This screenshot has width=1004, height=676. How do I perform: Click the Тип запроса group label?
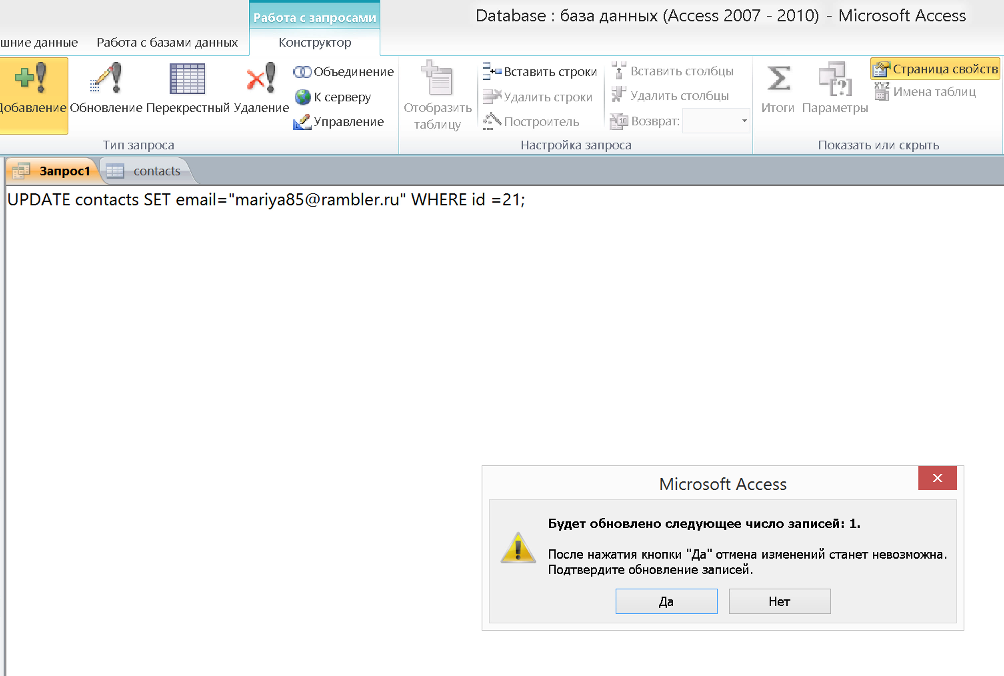[138, 145]
